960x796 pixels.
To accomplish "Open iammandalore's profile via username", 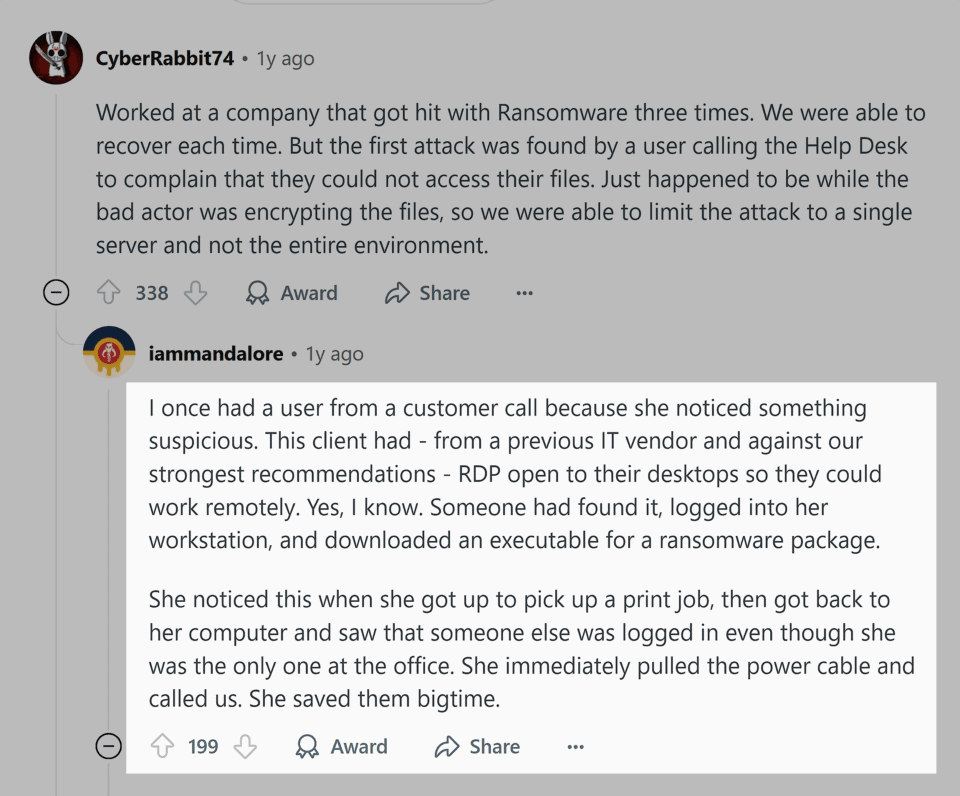I will click(x=215, y=354).
